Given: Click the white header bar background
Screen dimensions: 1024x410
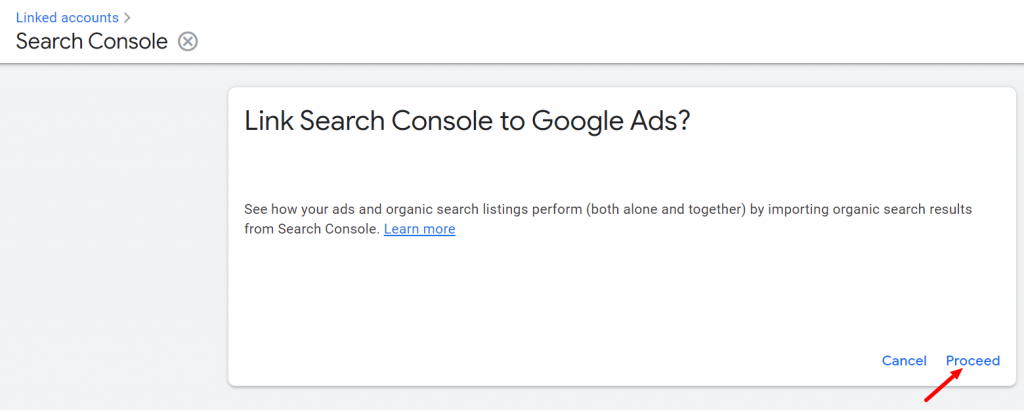Looking at the screenshot, I should tap(588, 31).
